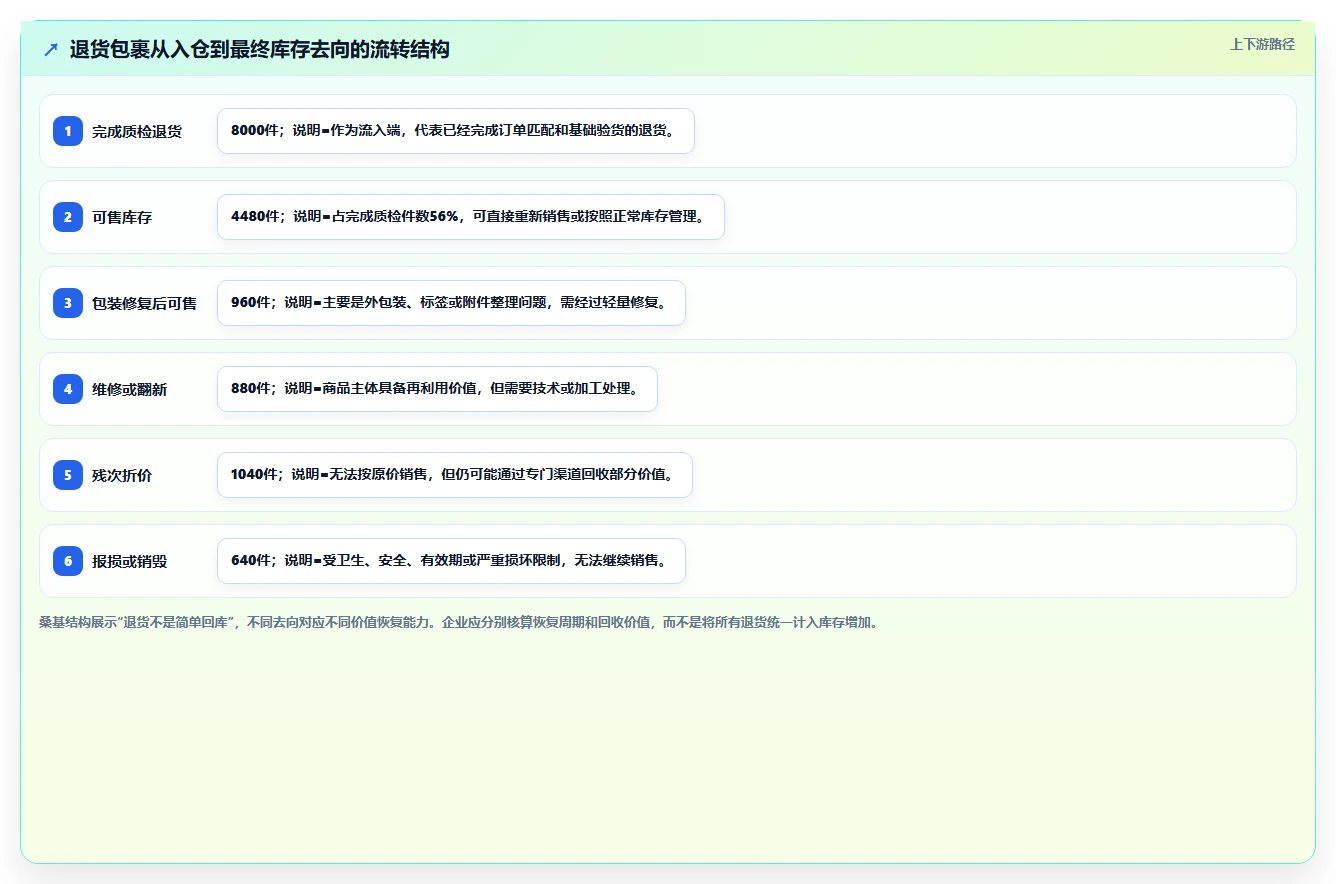Click the title 退货包裹从入仓到最终库存去向的流转结构
This screenshot has width=1336, height=884.
[x=260, y=49]
